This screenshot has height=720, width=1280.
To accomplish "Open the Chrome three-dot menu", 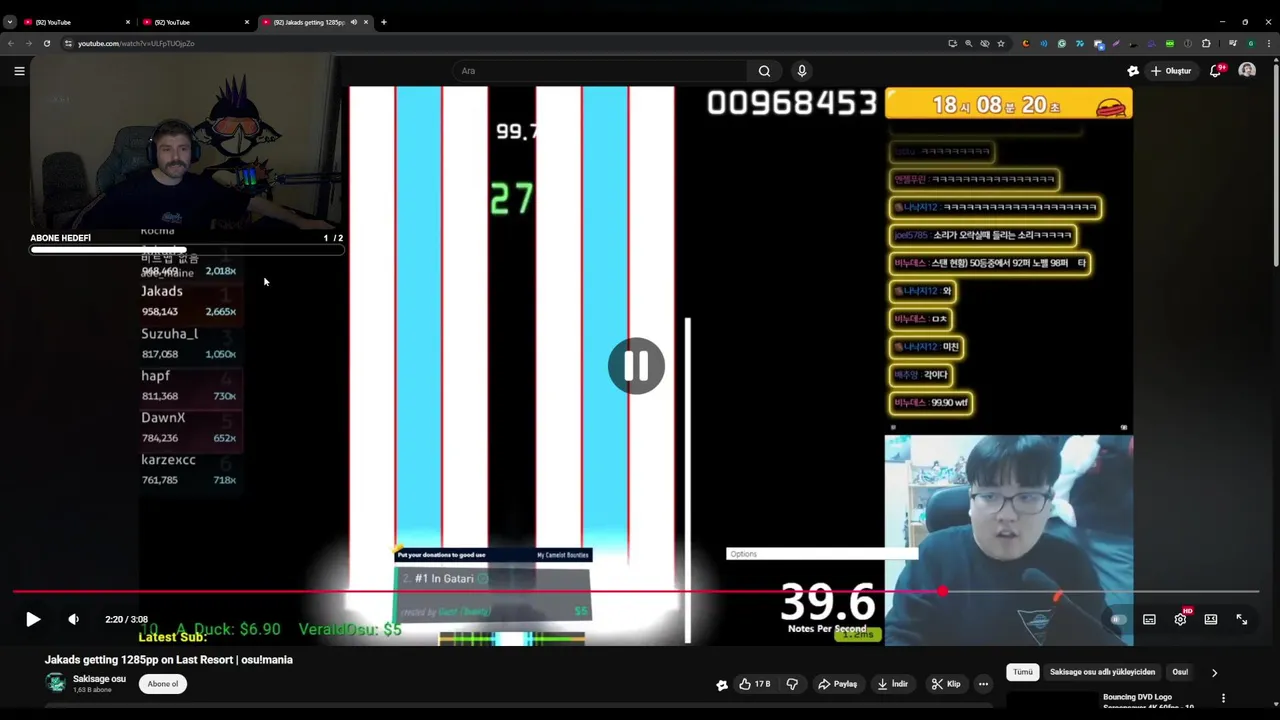I will (1269, 43).
